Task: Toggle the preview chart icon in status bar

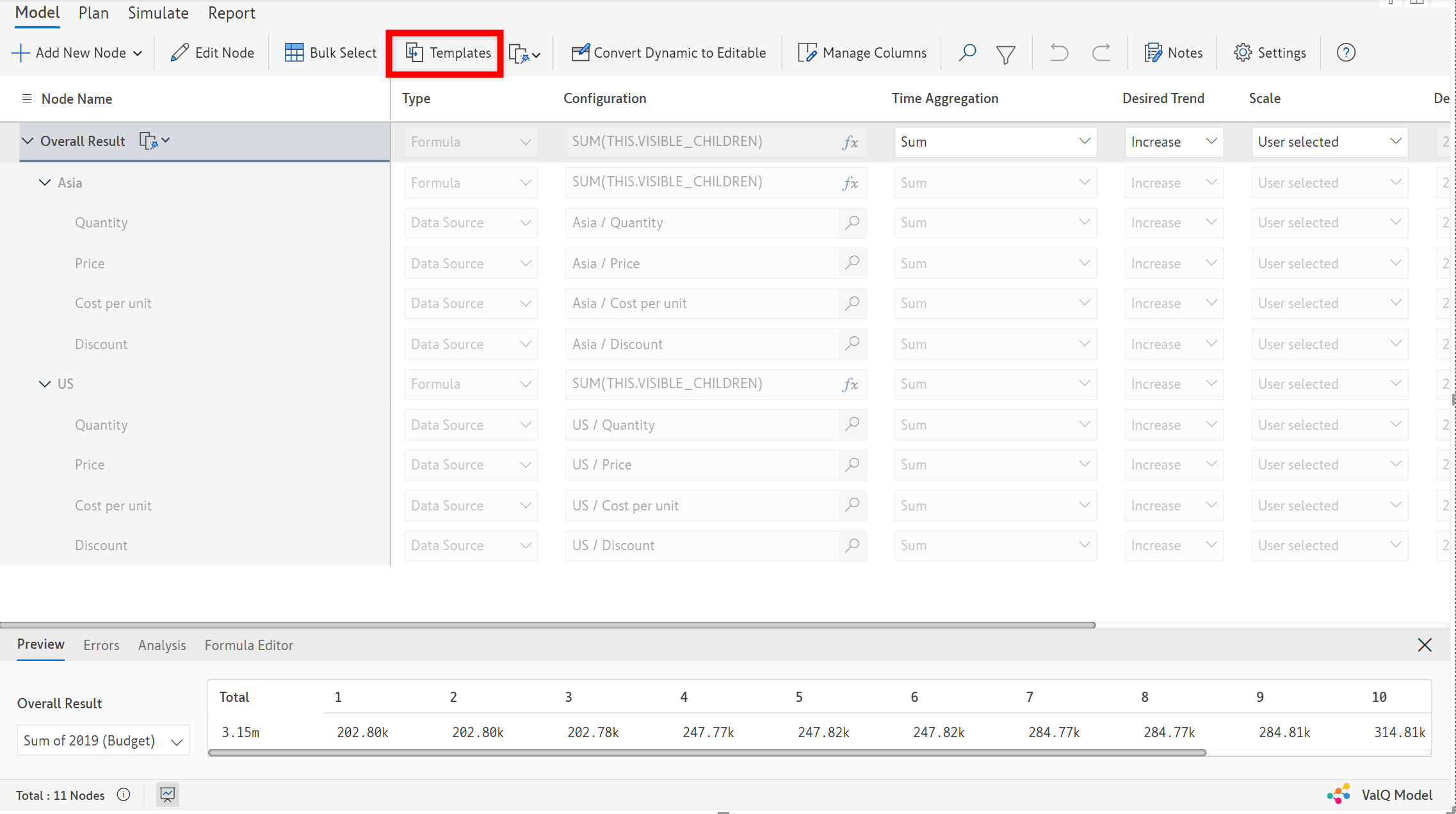Action: pyautogui.click(x=167, y=795)
